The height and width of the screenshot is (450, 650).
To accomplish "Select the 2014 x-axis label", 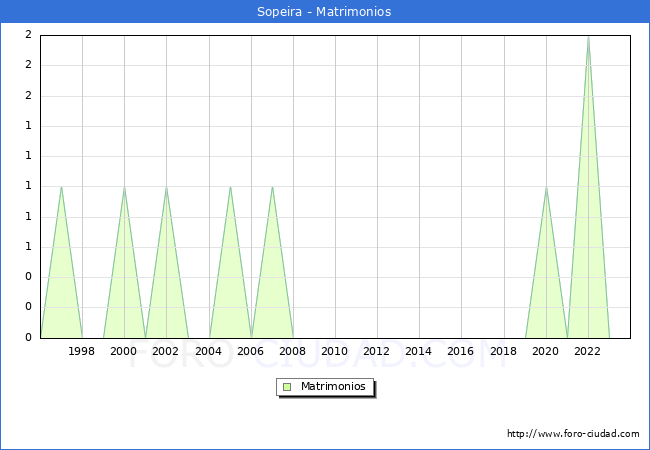I will click(419, 351).
